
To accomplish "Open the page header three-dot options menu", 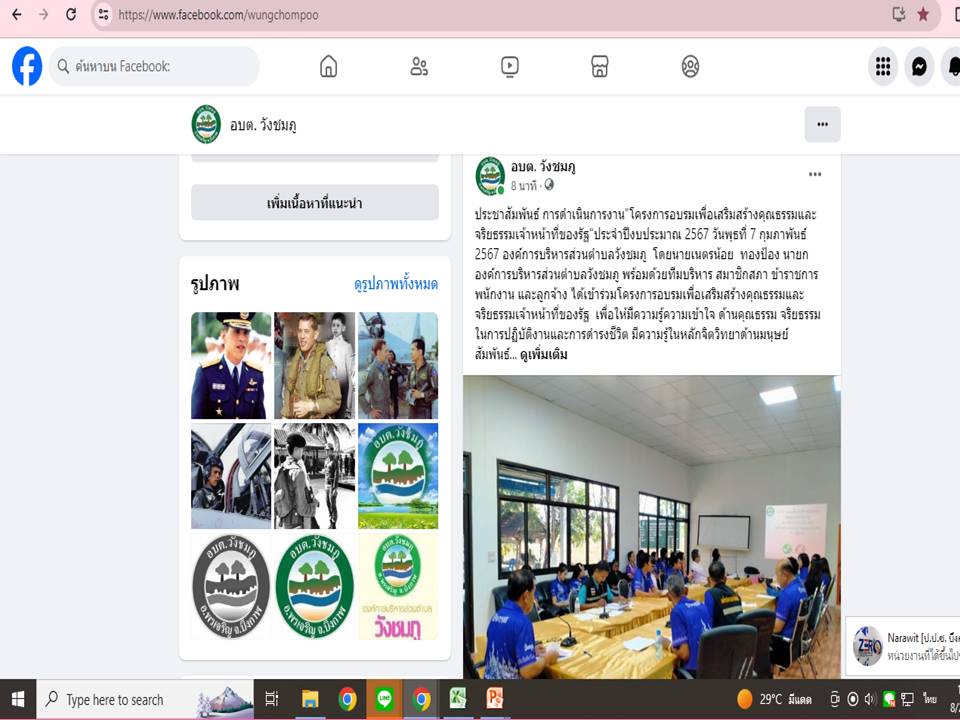I will pyautogui.click(x=822, y=124).
